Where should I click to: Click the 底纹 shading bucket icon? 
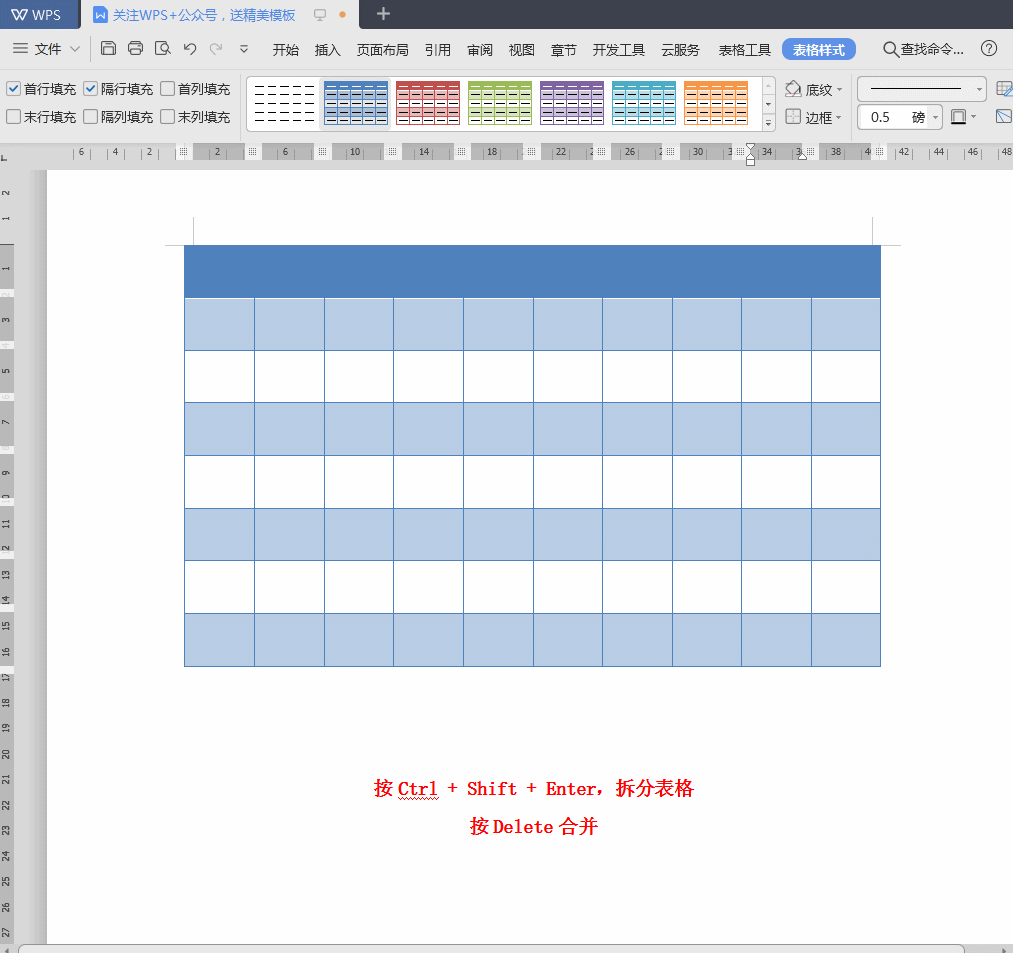pyautogui.click(x=793, y=89)
